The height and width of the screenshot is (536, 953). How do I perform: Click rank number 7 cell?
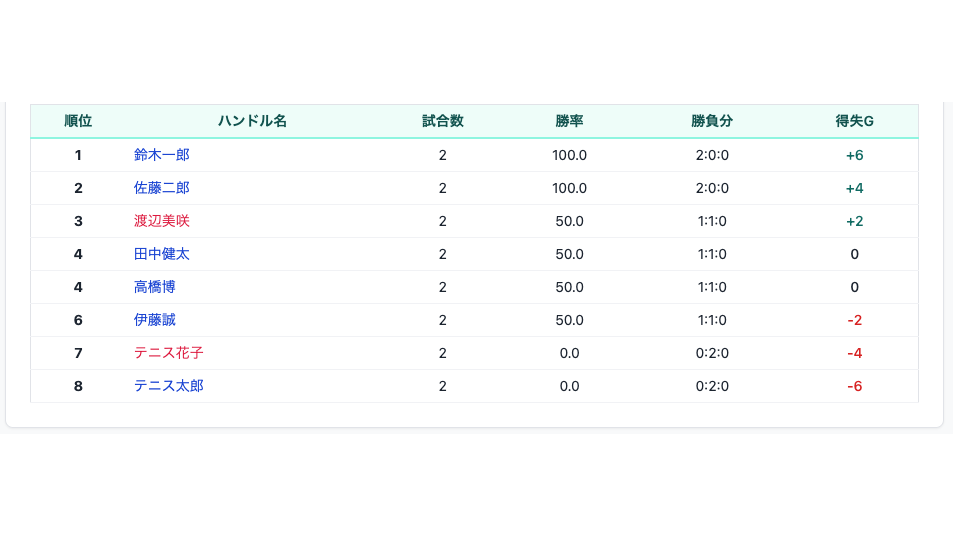point(78,352)
